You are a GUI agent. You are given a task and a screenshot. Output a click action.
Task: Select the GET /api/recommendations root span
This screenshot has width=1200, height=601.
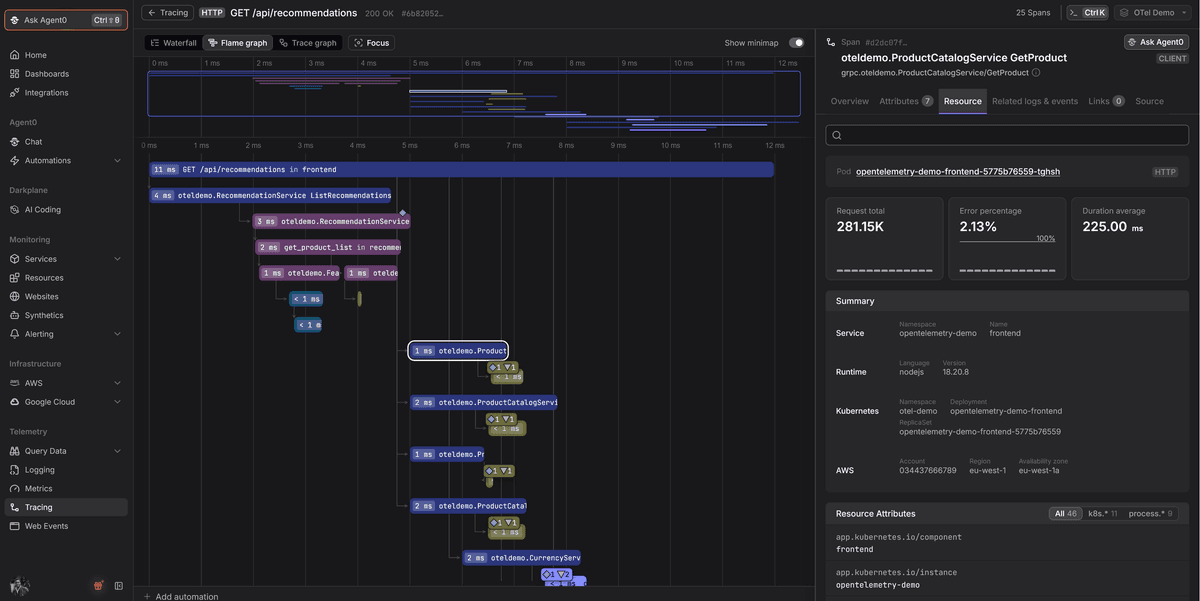click(461, 170)
